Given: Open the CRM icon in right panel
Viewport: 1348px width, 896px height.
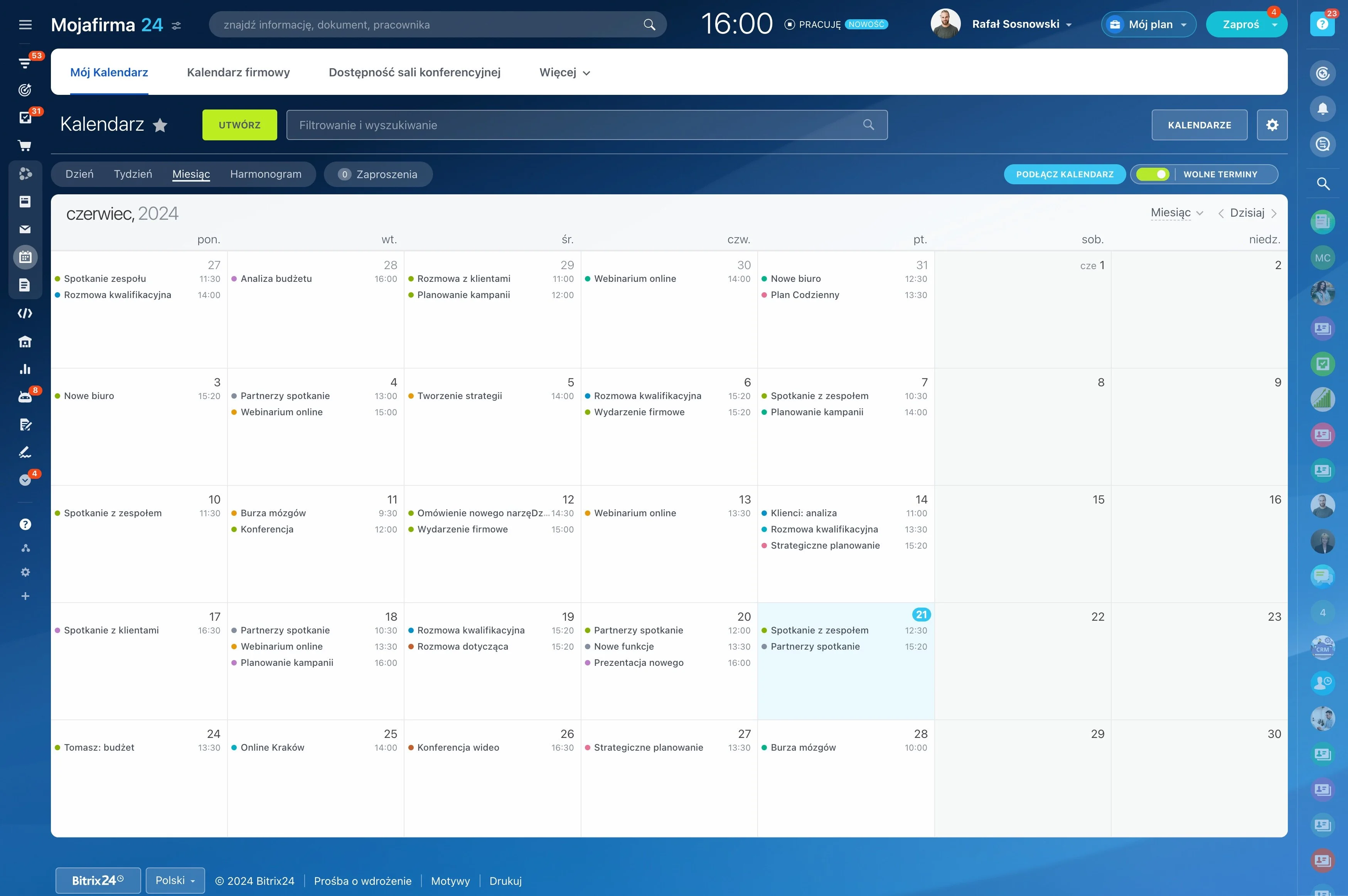Looking at the screenshot, I should pyautogui.click(x=1322, y=647).
